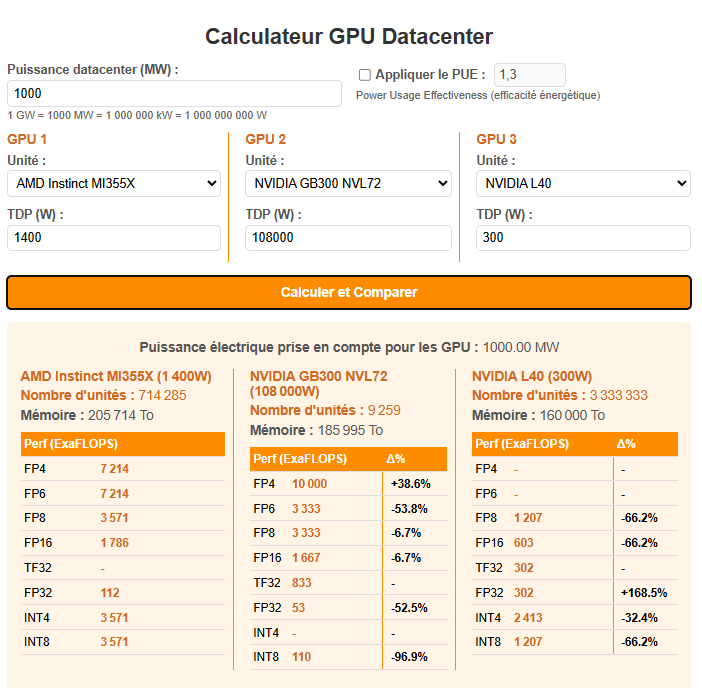Open the GPU 1 unit dropdown
The image size is (702, 688).
pyautogui.click(x=114, y=183)
